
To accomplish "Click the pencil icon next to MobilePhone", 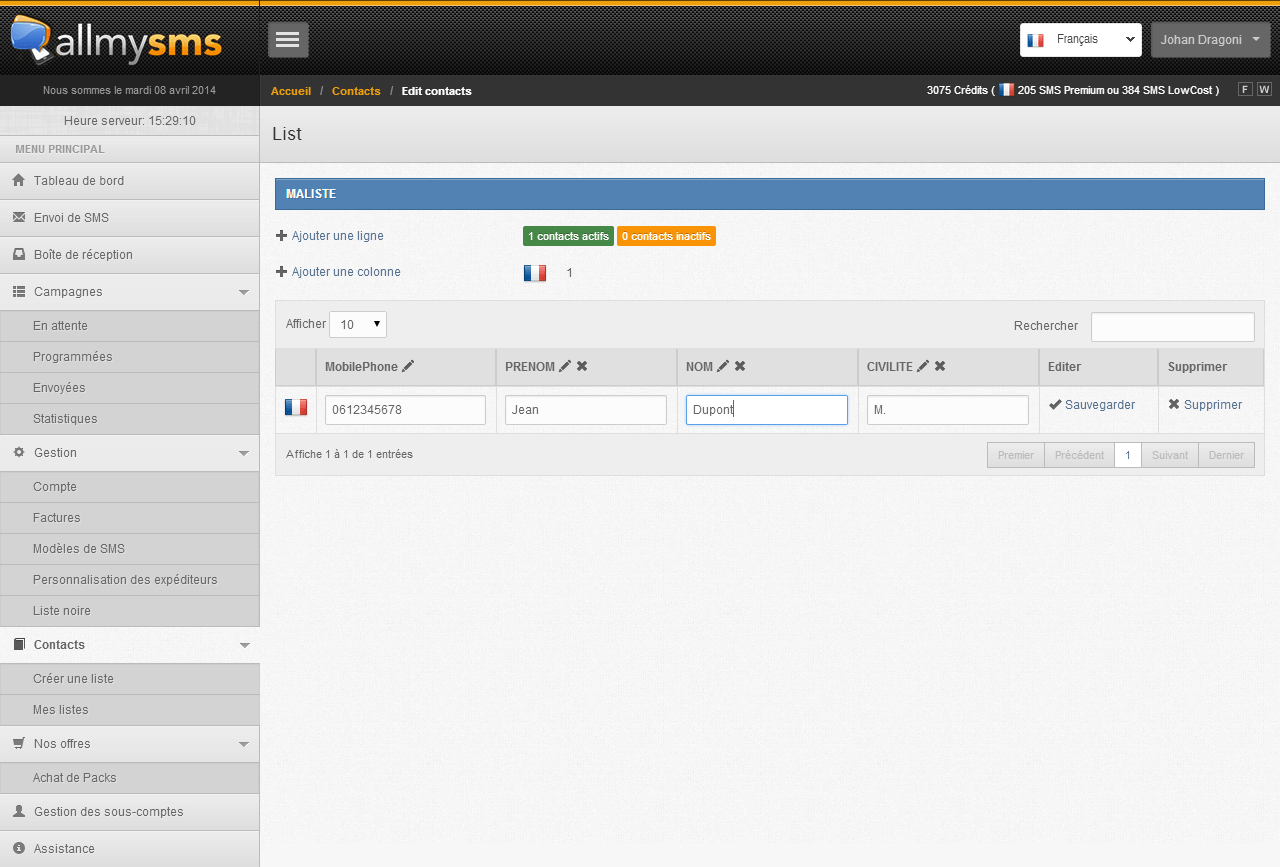I will 408,367.
